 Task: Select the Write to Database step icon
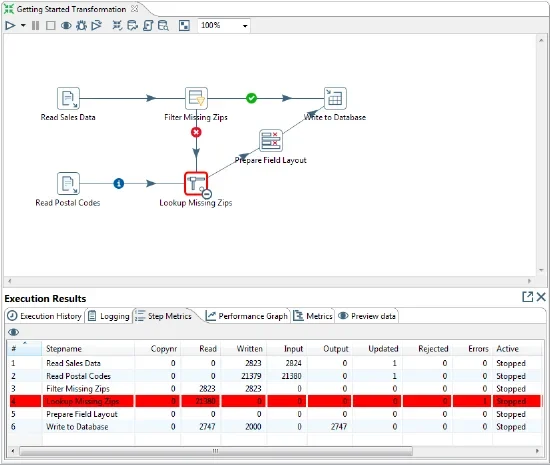pos(335,98)
